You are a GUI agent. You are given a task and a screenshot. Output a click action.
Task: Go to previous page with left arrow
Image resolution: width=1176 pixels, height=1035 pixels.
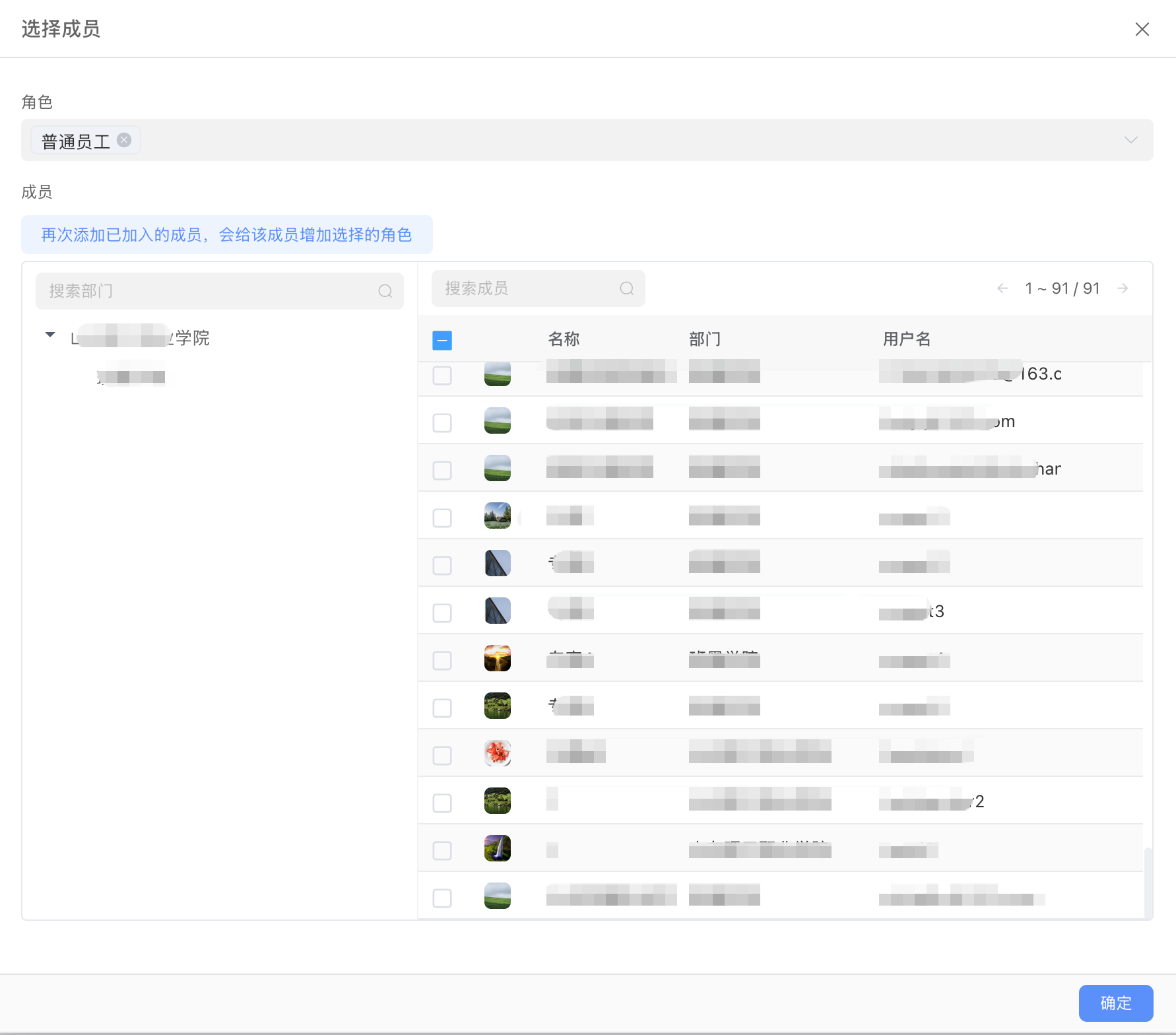(1002, 288)
